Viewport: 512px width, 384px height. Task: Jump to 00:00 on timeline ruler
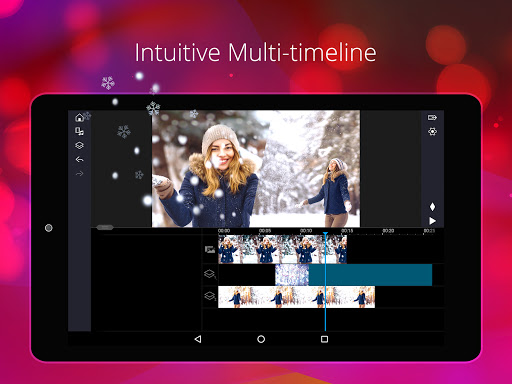224,231
